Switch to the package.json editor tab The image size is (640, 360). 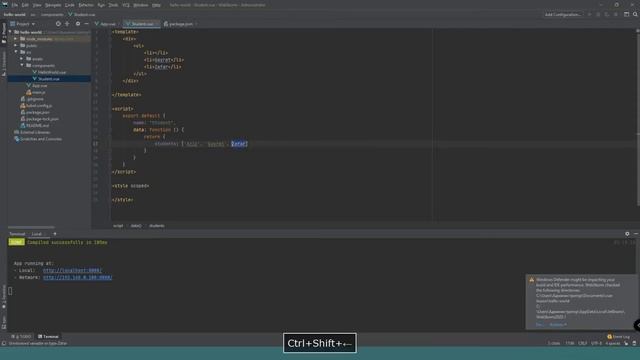point(180,24)
